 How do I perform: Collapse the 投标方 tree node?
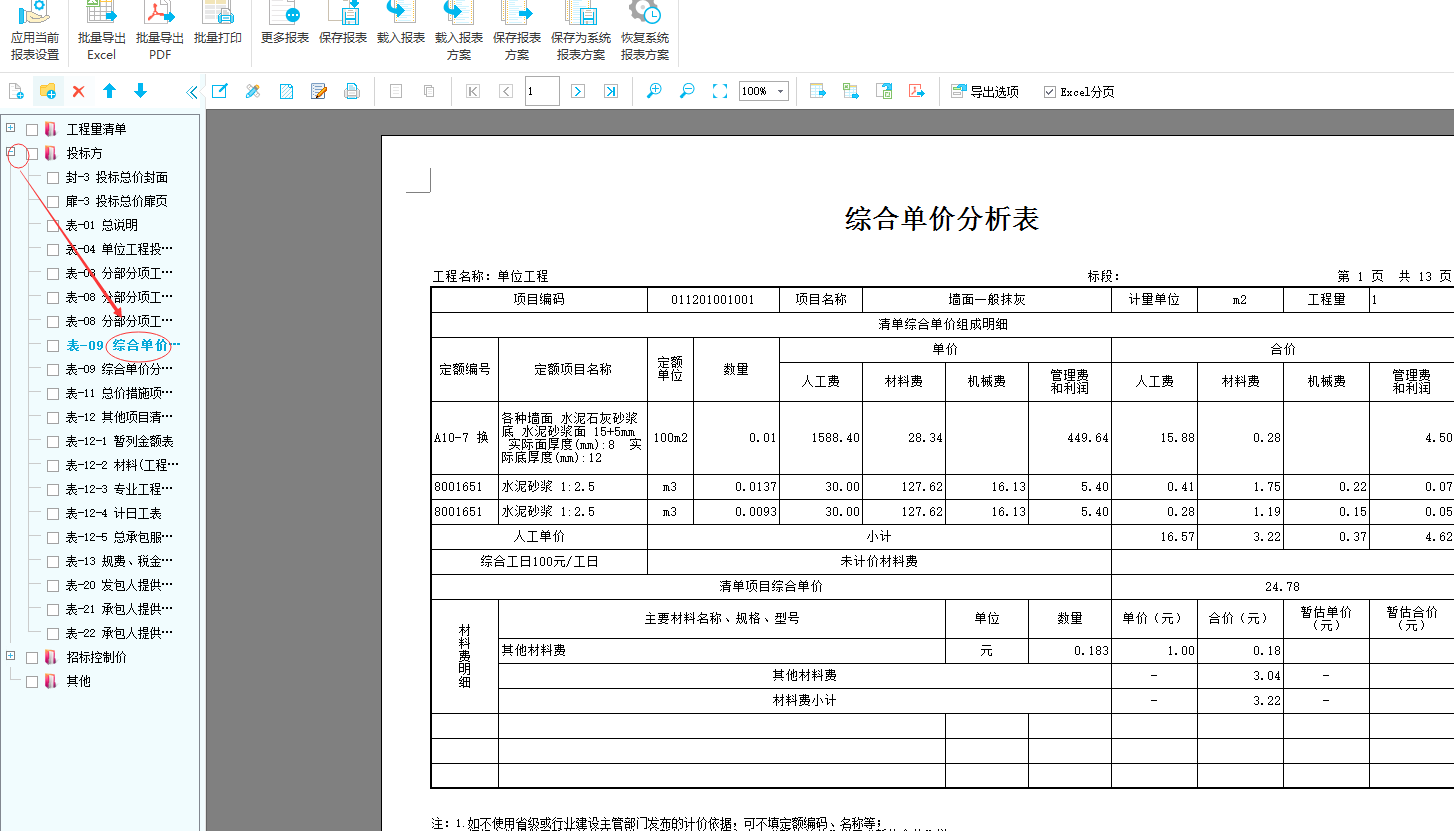click(11, 152)
